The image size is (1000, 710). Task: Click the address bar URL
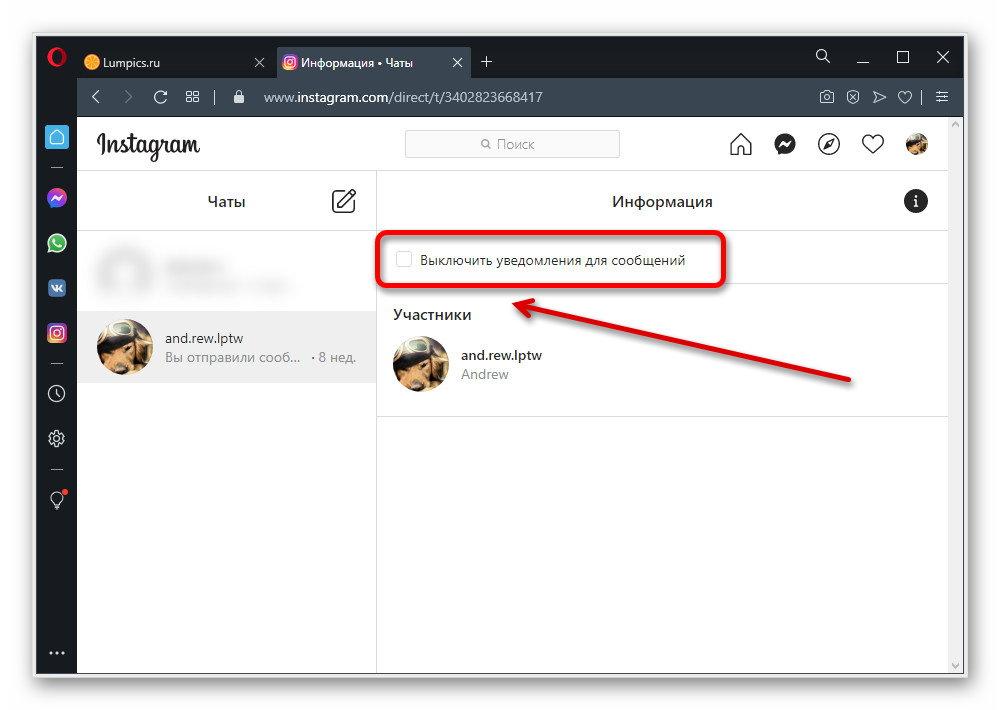tap(403, 97)
